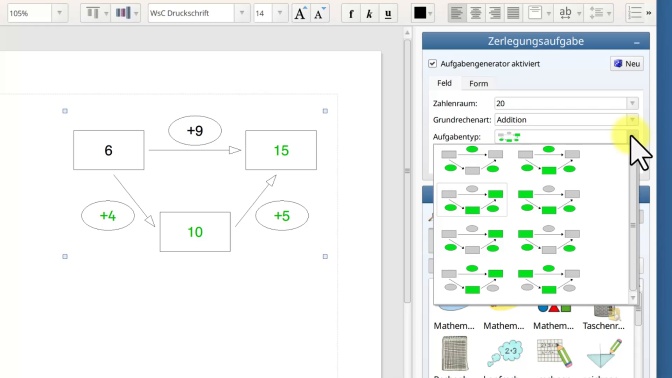The height and width of the screenshot is (378, 672).
Task: Click the Aufgabentyp list scroll down arrow
Action: 633,298
